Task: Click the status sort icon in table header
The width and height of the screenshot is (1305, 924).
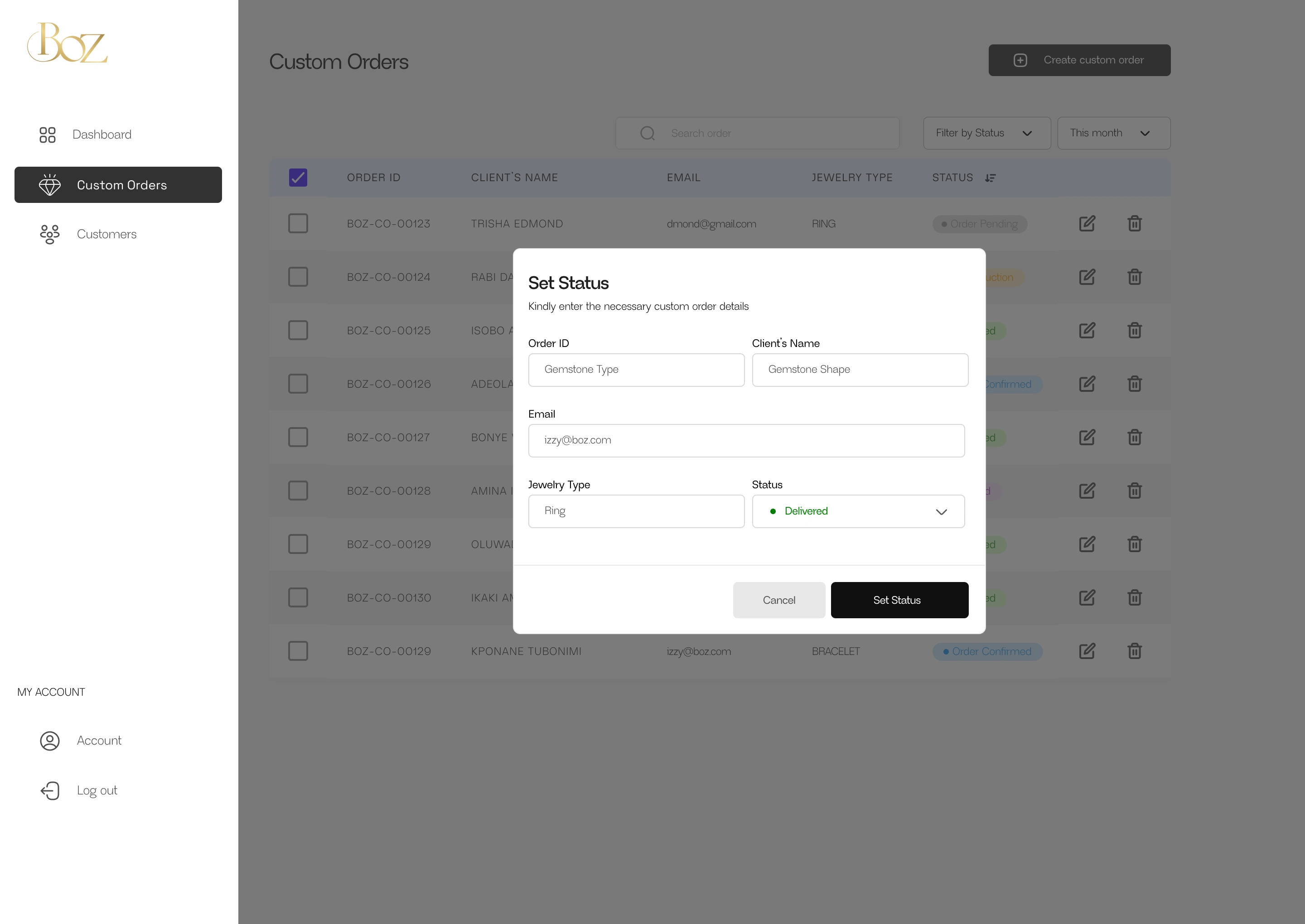Action: click(990, 178)
